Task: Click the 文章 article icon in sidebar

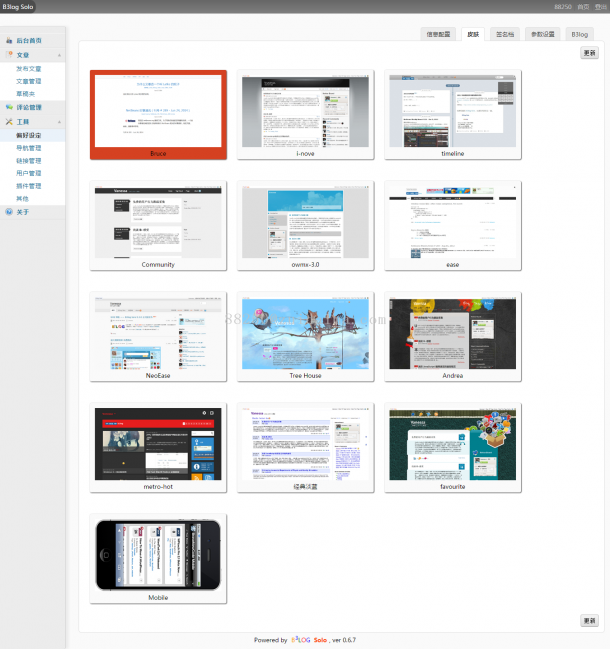Action: (9, 55)
